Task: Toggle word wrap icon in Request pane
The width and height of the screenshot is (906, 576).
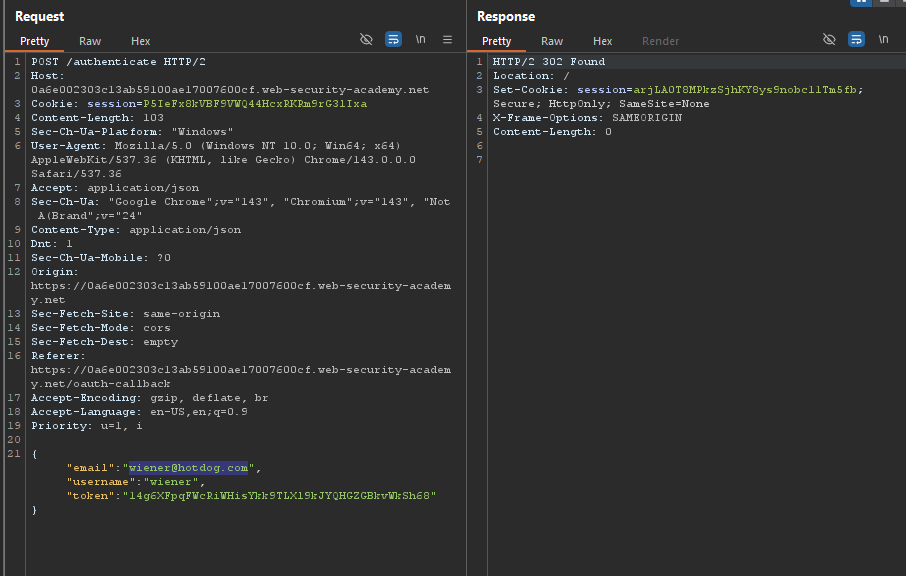Action: point(393,39)
